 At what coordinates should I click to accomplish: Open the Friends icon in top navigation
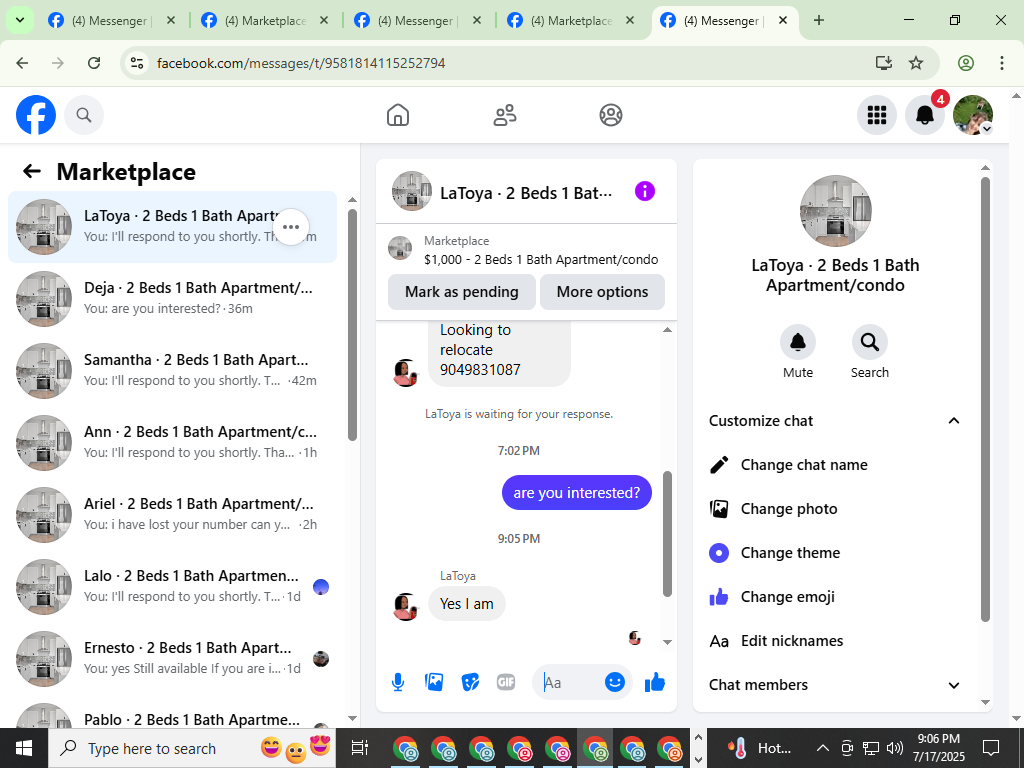[x=505, y=115]
